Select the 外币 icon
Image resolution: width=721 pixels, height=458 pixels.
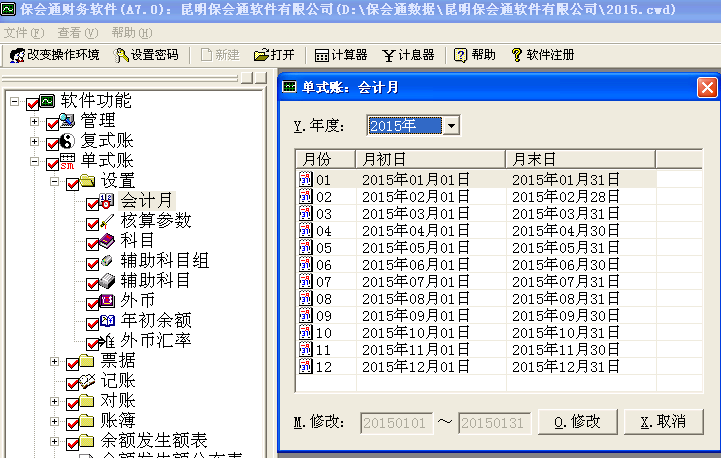point(107,301)
